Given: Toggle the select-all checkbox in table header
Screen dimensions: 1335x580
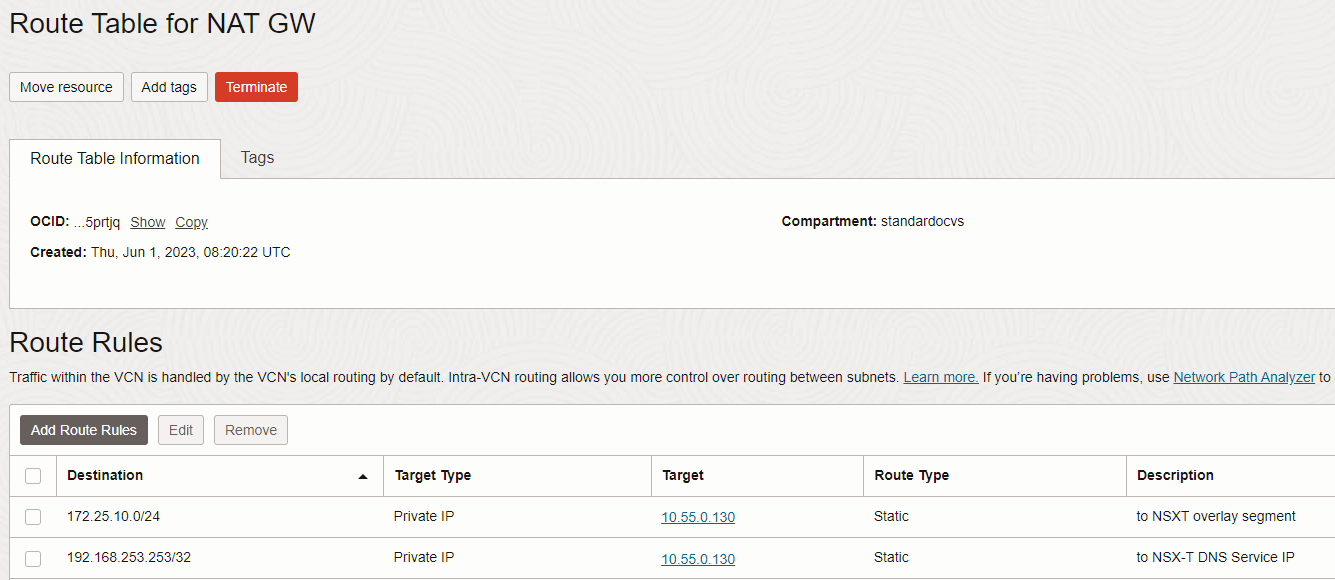Looking at the screenshot, I should (x=33, y=475).
